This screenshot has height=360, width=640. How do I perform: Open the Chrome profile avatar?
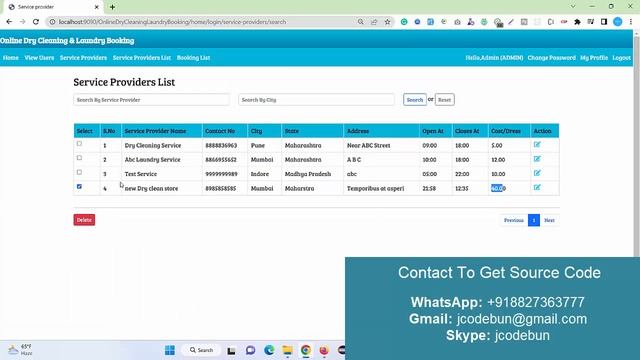click(618, 22)
